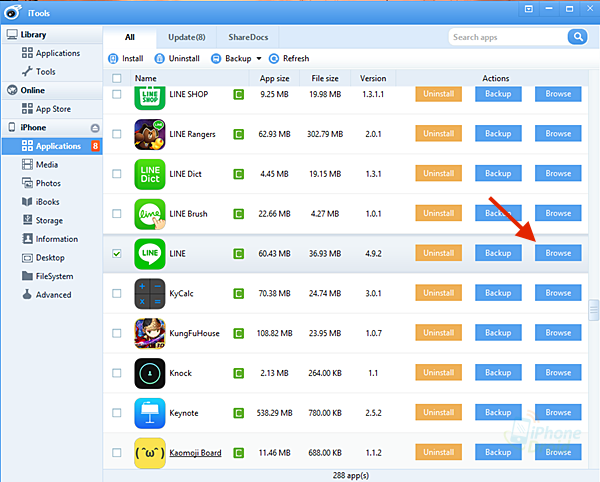Viewport: 600px width, 482px height.
Task: Click the Search apps field
Action: 508,37
